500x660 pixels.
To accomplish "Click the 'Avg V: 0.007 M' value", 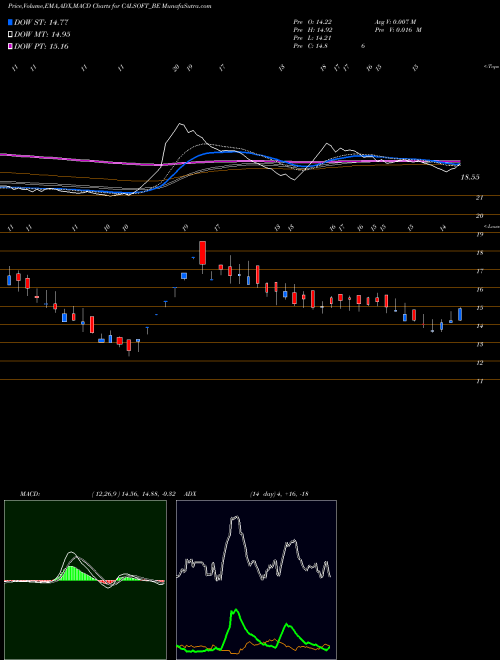I will coord(395,21).
